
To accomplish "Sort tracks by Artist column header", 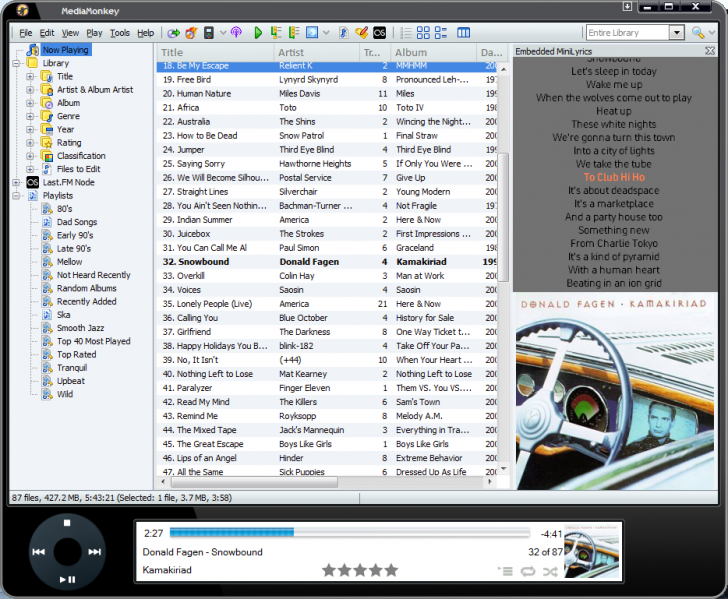I will (x=291, y=52).
